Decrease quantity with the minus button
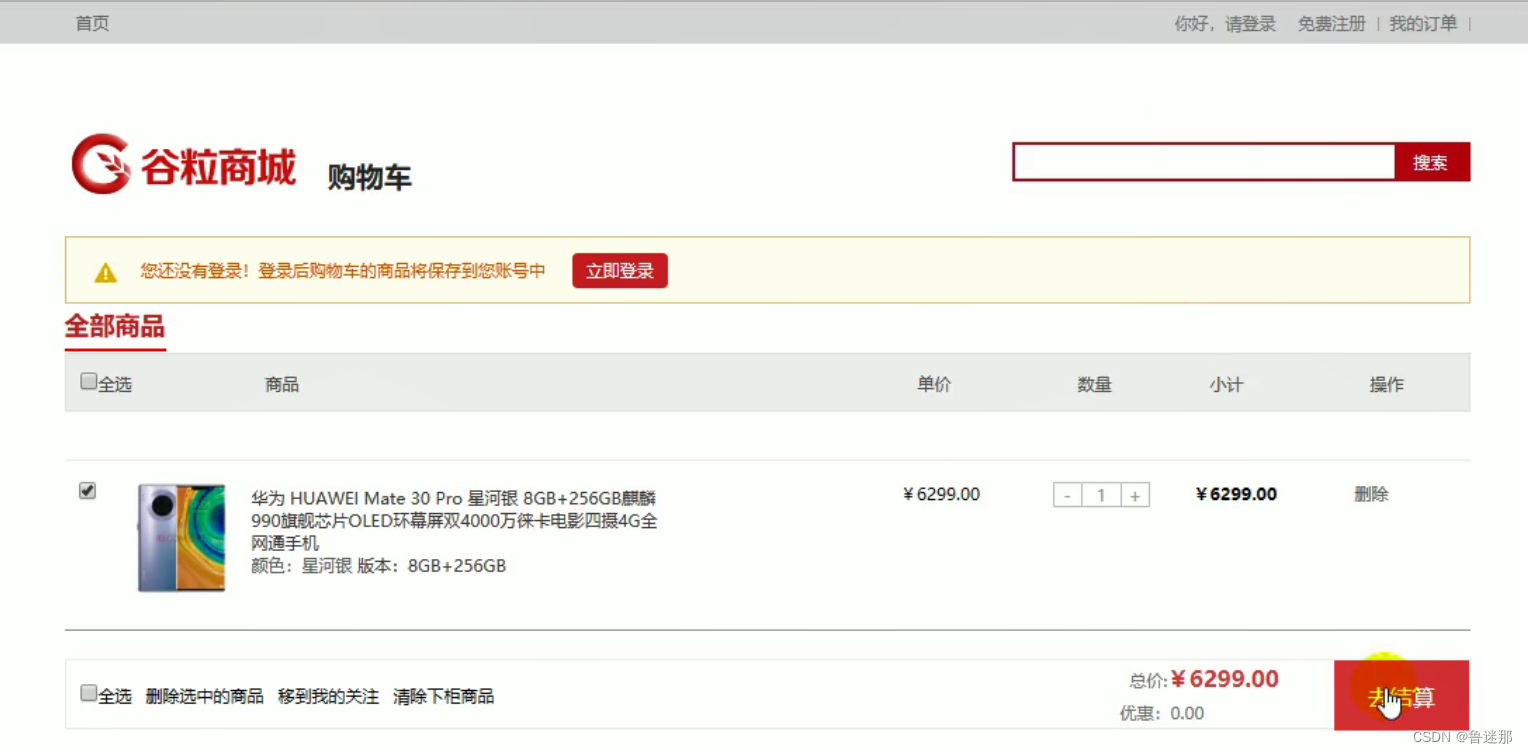This screenshot has height=753, width=1528. (x=1067, y=495)
